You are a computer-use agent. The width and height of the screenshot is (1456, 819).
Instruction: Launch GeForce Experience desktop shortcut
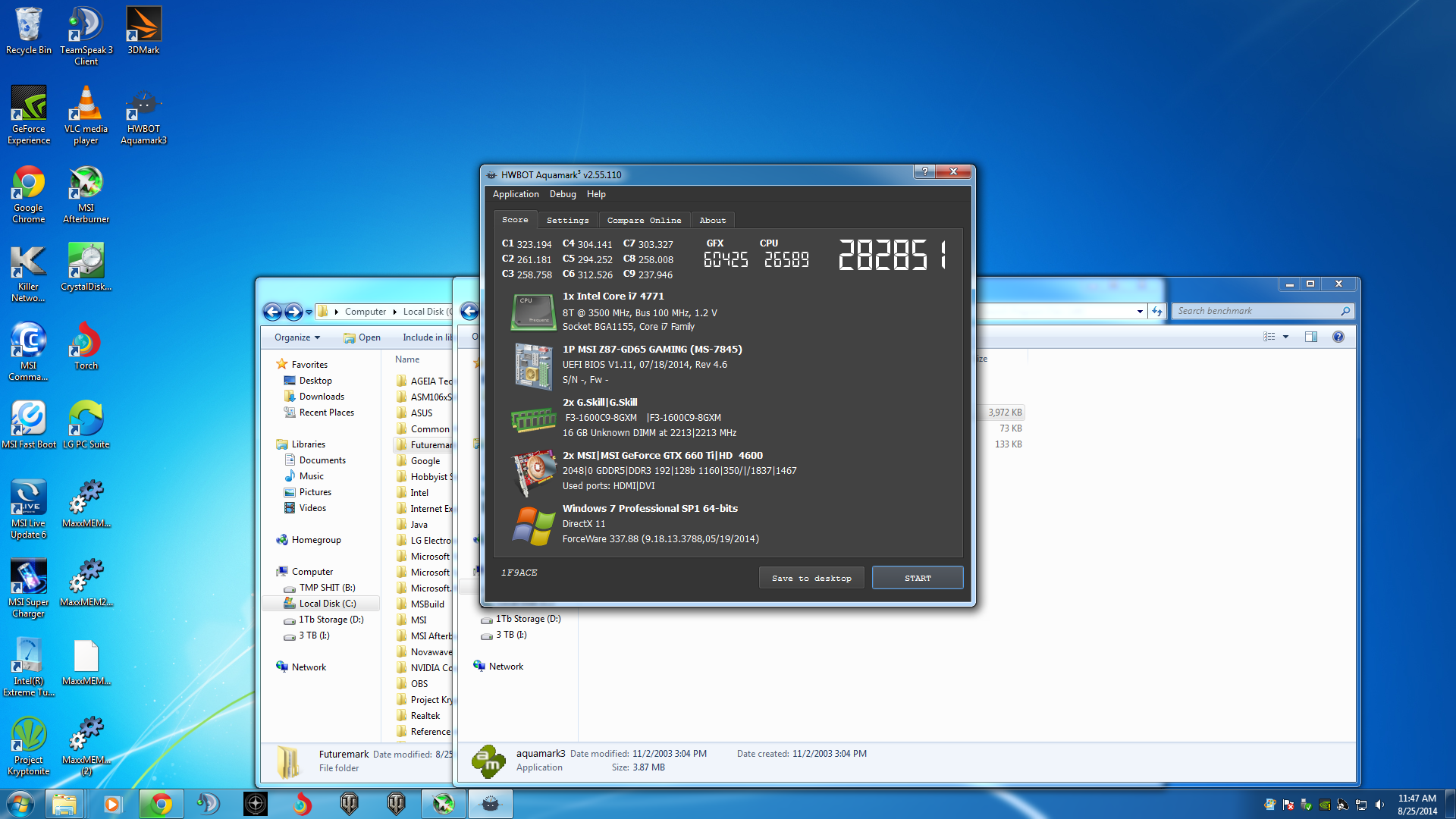[29, 115]
